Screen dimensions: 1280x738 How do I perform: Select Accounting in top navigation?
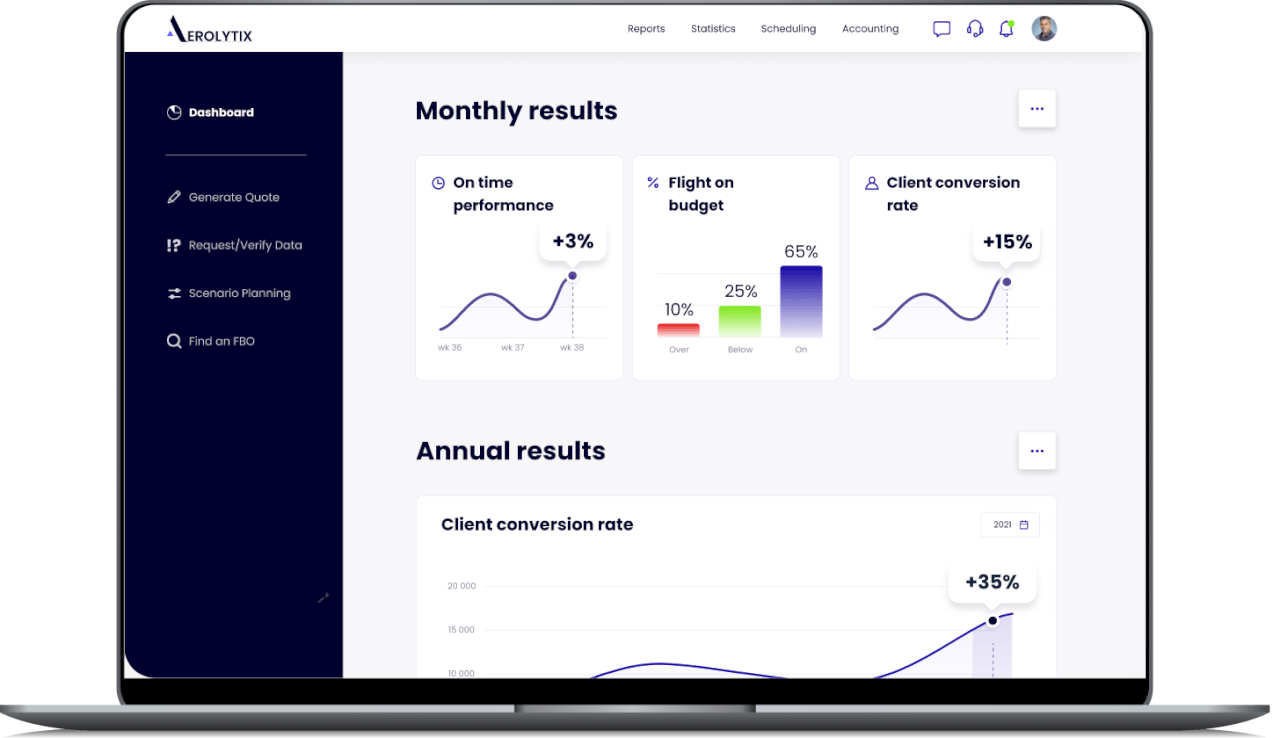coord(870,29)
